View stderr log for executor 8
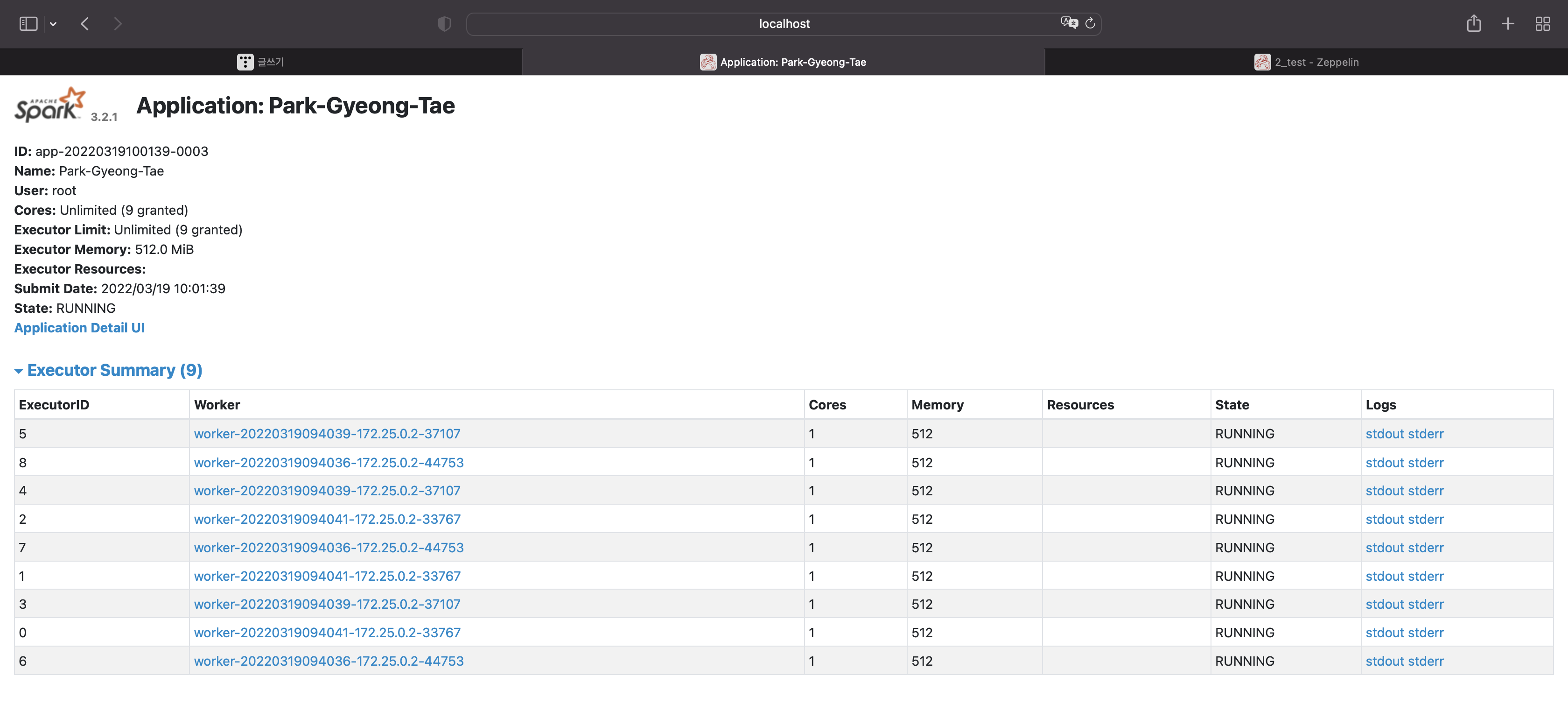1568x704 pixels. [1426, 462]
